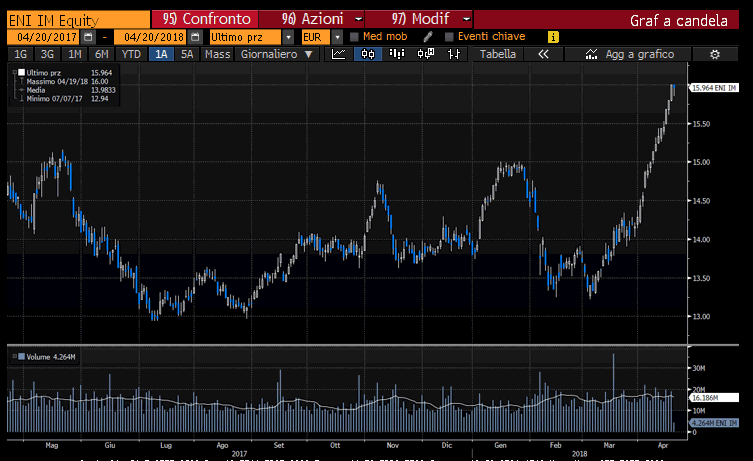Viewport: 753px width, 461px height.
Task: Click the 97) Modif button
Action: pyautogui.click(x=419, y=19)
